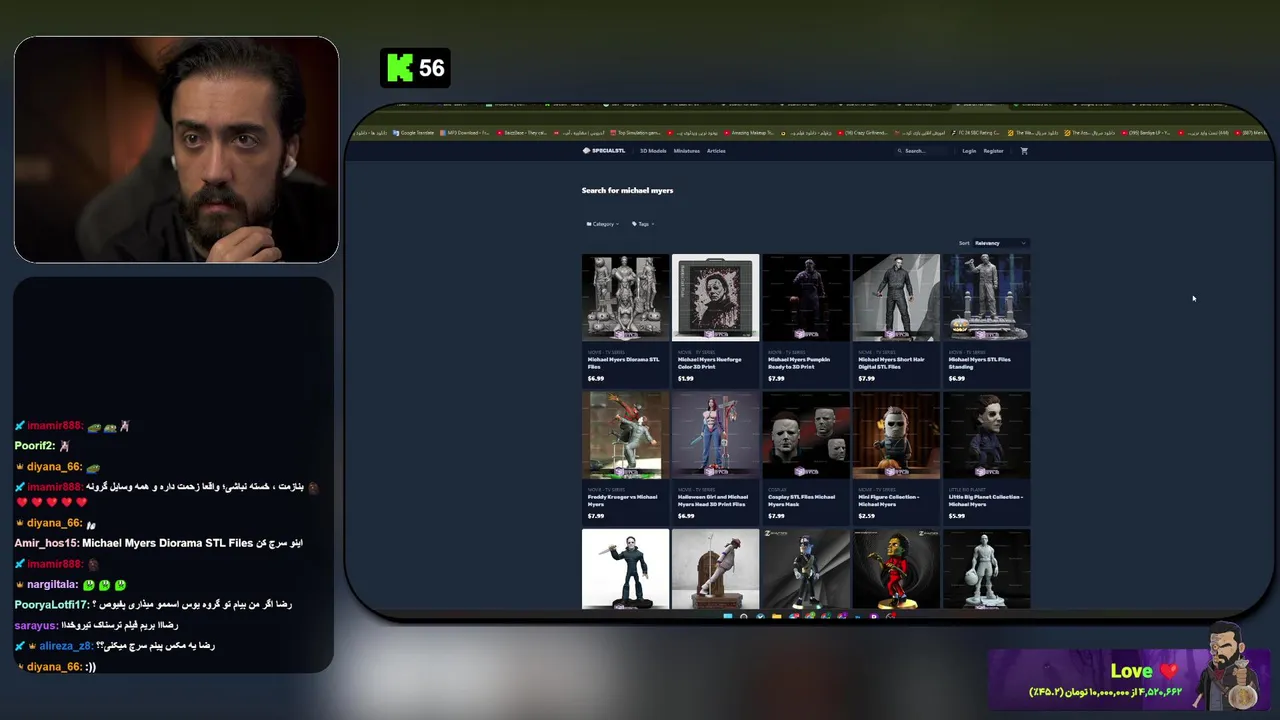Screen dimensions: 1280x720
Task: Click the Kick viewer count badge
Action: point(415,68)
